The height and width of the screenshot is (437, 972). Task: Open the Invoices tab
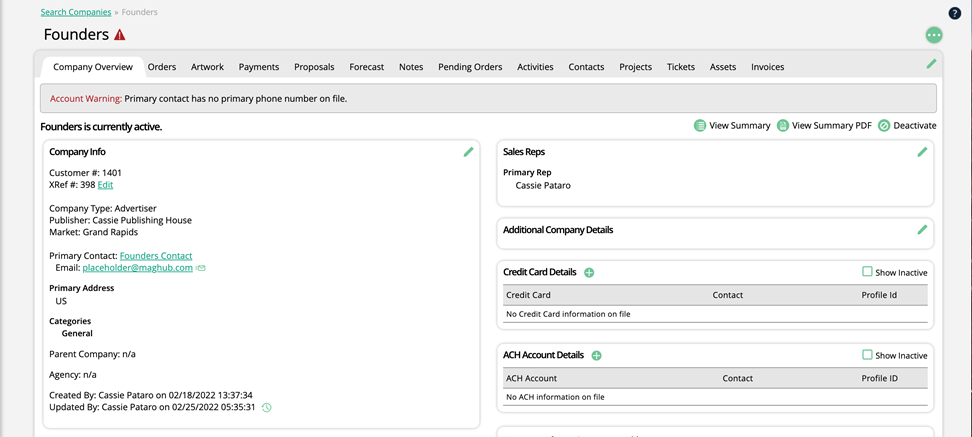767,67
